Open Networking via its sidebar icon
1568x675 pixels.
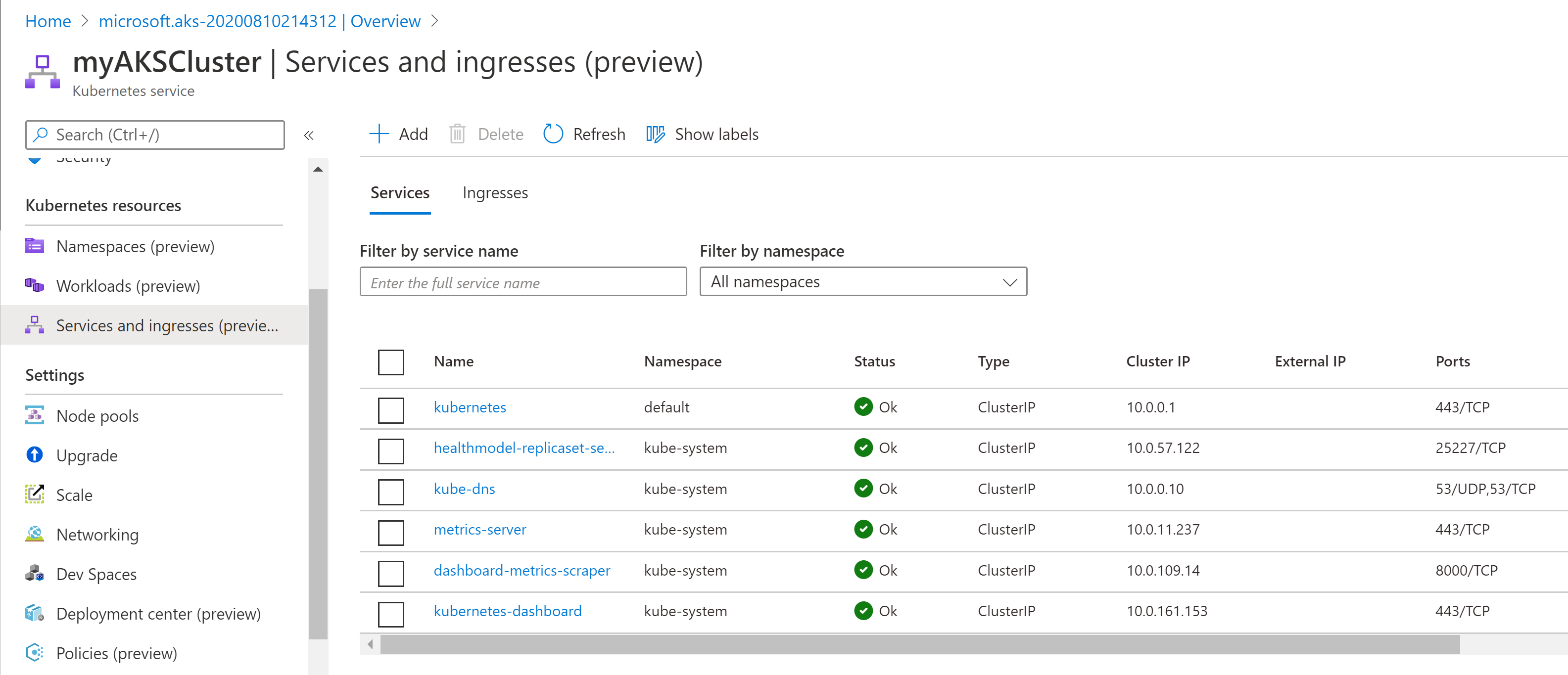(x=35, y=534)
